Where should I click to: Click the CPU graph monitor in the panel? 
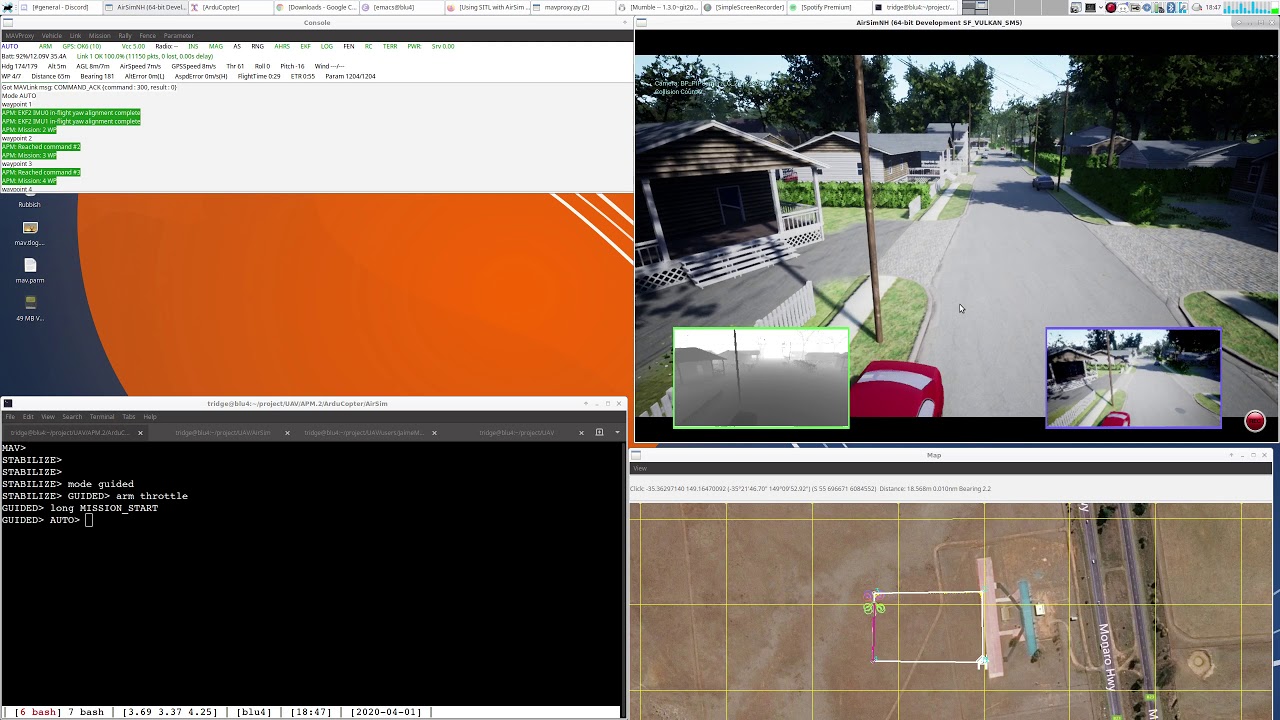[1246, 7]
